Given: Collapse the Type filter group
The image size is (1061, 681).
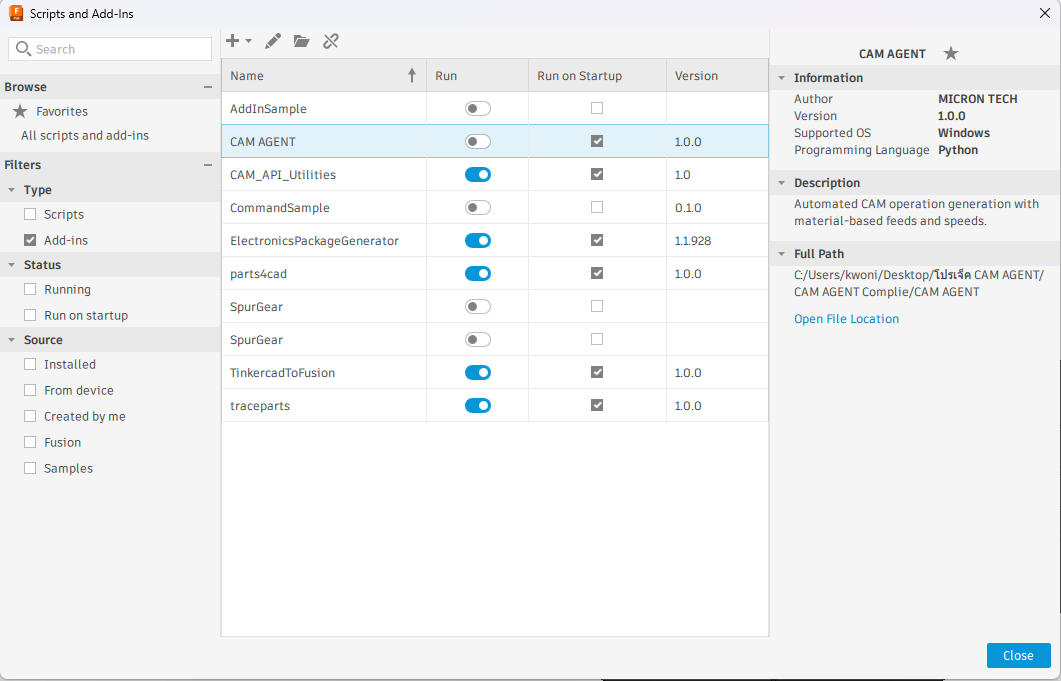Looking at the screenshot, I should (11, 190).
